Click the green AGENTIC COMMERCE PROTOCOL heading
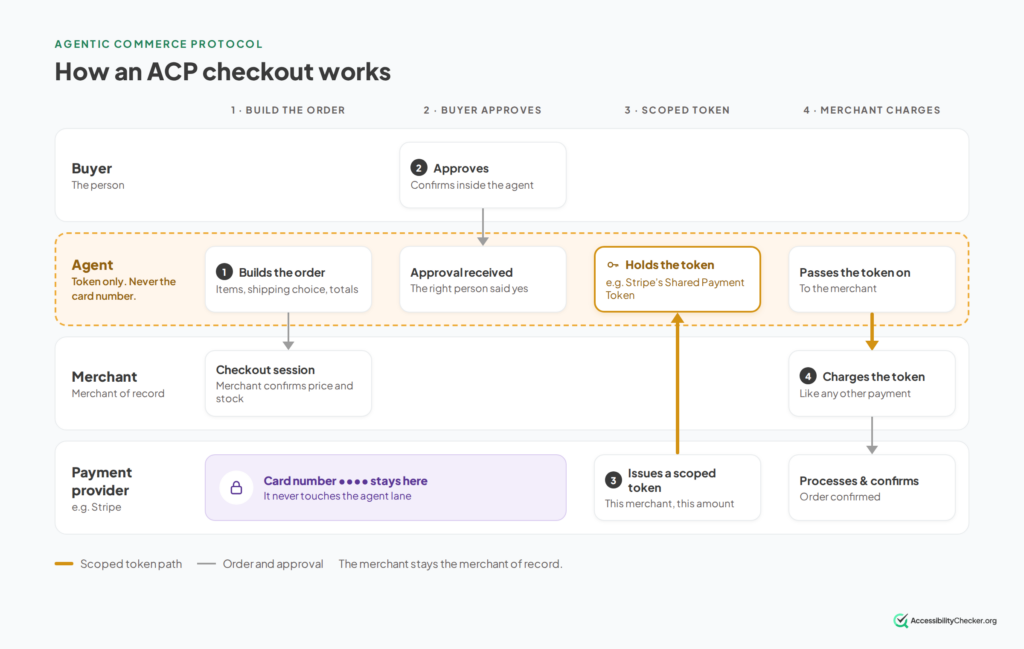This screenshot has width=1024, height=649. click(159, 44)
